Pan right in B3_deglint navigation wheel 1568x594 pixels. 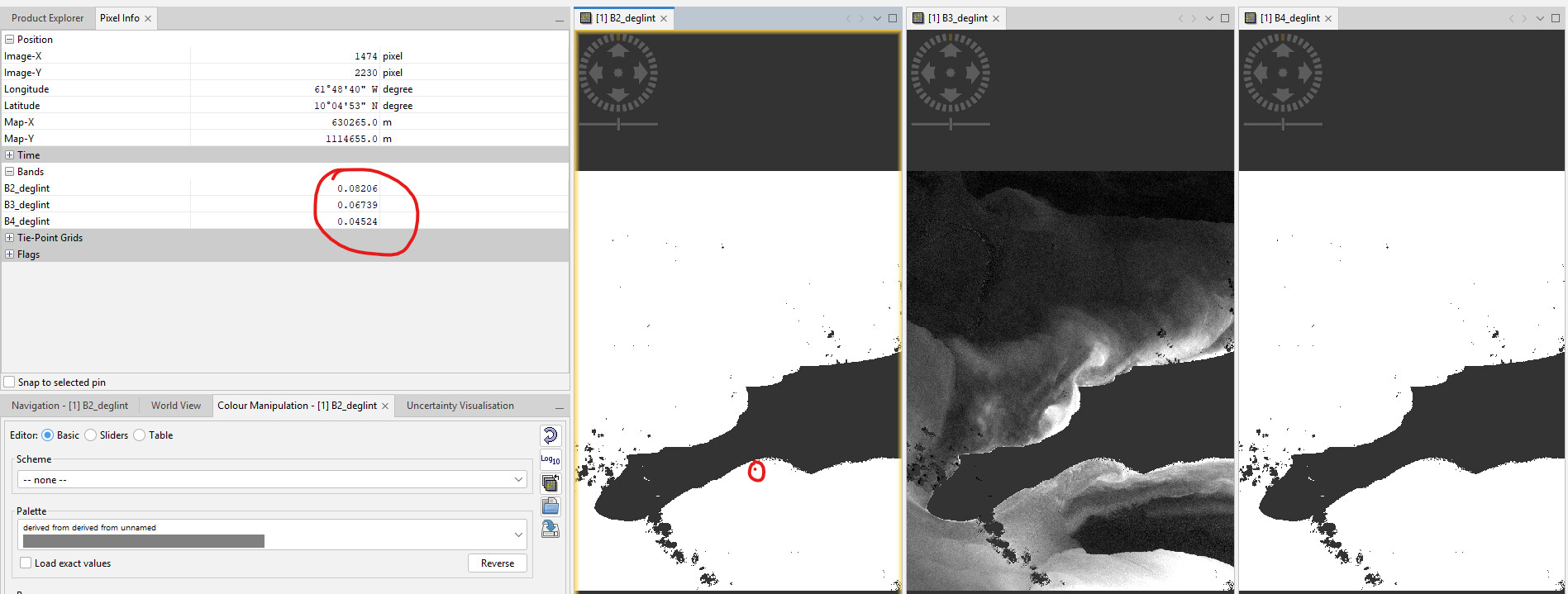pyautogui.click(x=974, y=73)
